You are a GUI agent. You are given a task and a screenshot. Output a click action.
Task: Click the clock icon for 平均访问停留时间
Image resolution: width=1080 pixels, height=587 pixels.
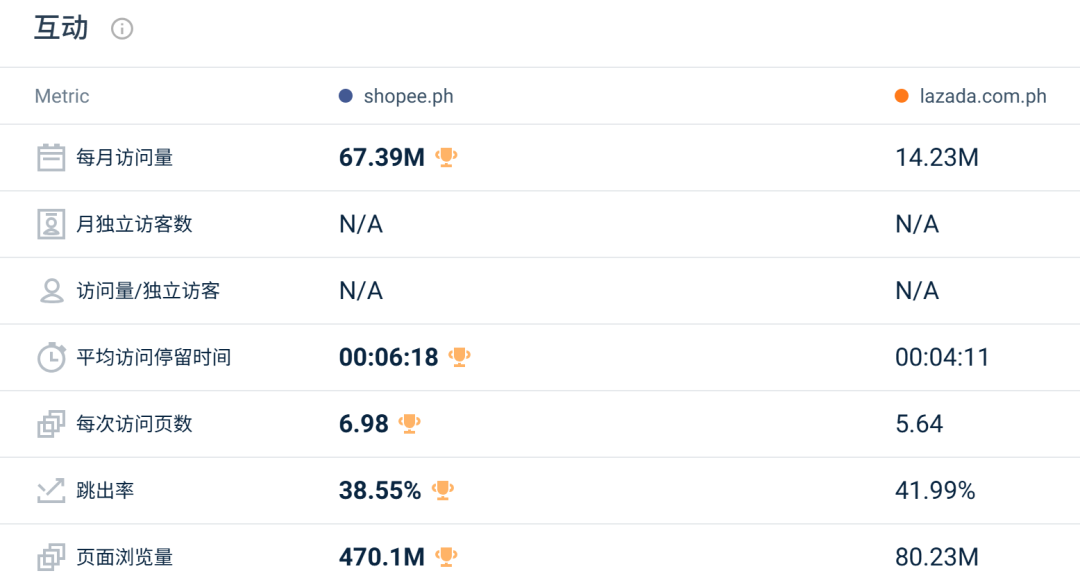51,357
